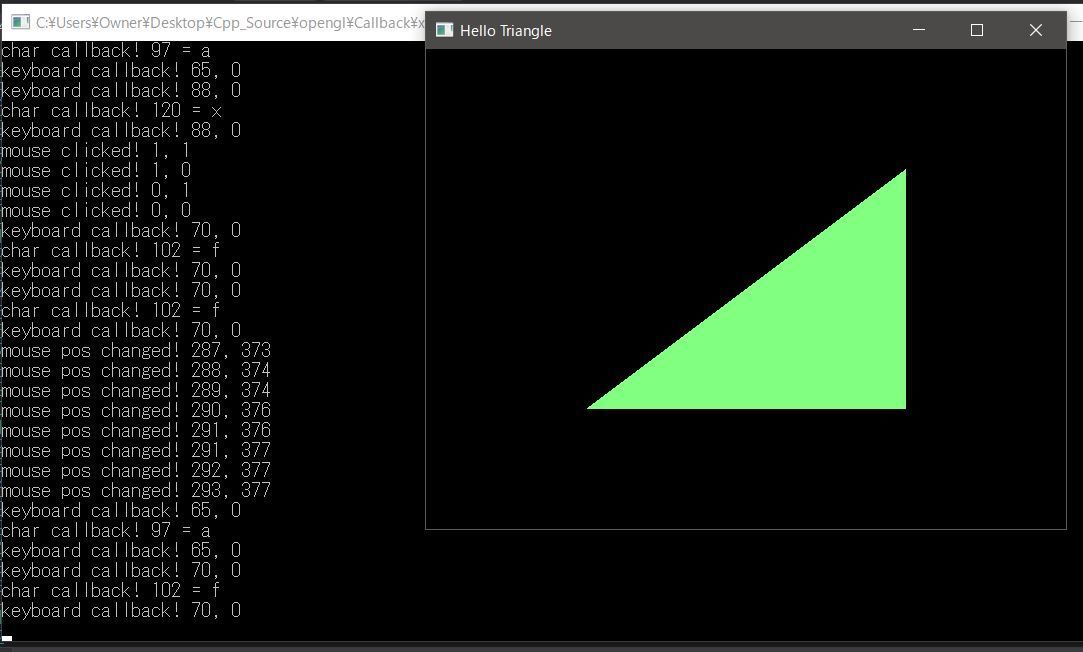The width and height of the screenshot is (1083, 652).
Task: Click the "char callback! 120 = x" line
Action: (111, 111)
